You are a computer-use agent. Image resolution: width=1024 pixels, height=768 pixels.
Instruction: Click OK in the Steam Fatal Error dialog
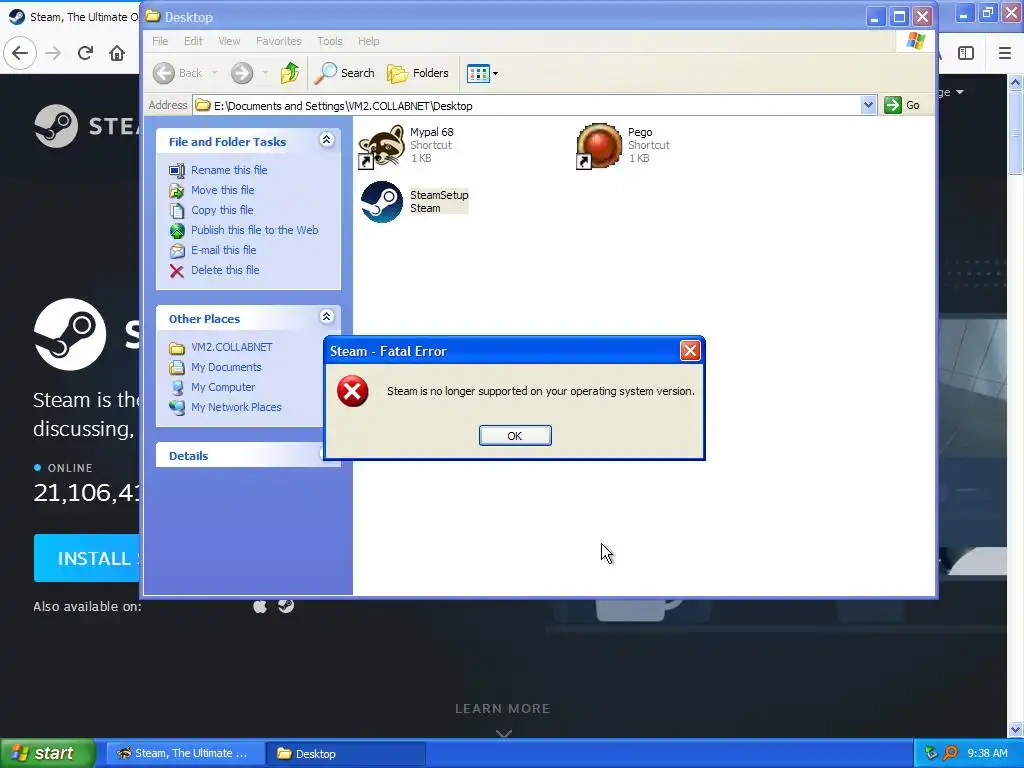tap(515, 436)
